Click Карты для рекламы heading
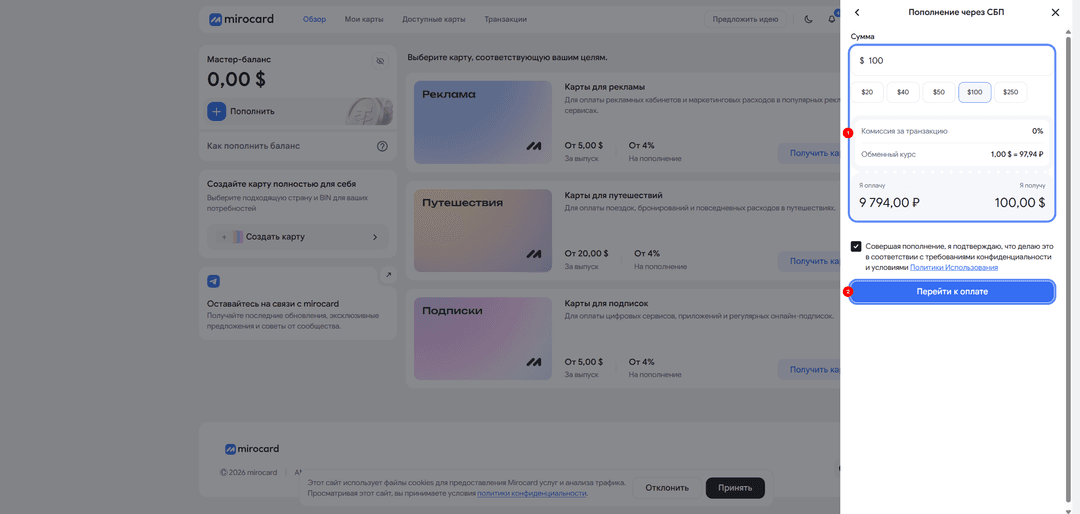The image size is (1080, 514). 605,87
